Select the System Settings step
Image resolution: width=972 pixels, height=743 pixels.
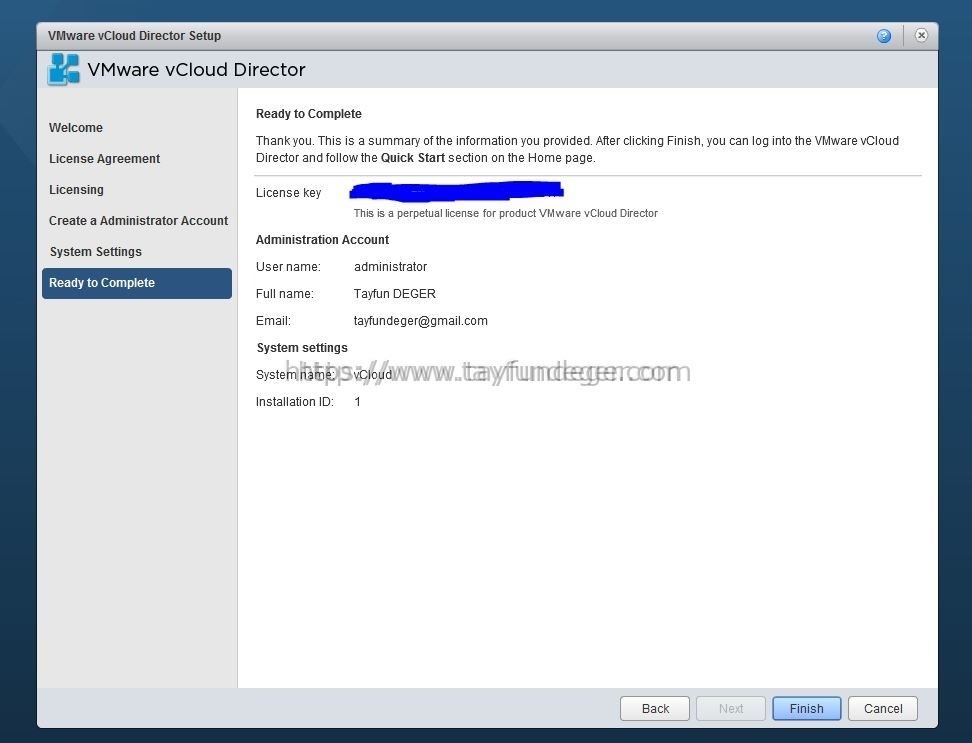coord(95,252)
